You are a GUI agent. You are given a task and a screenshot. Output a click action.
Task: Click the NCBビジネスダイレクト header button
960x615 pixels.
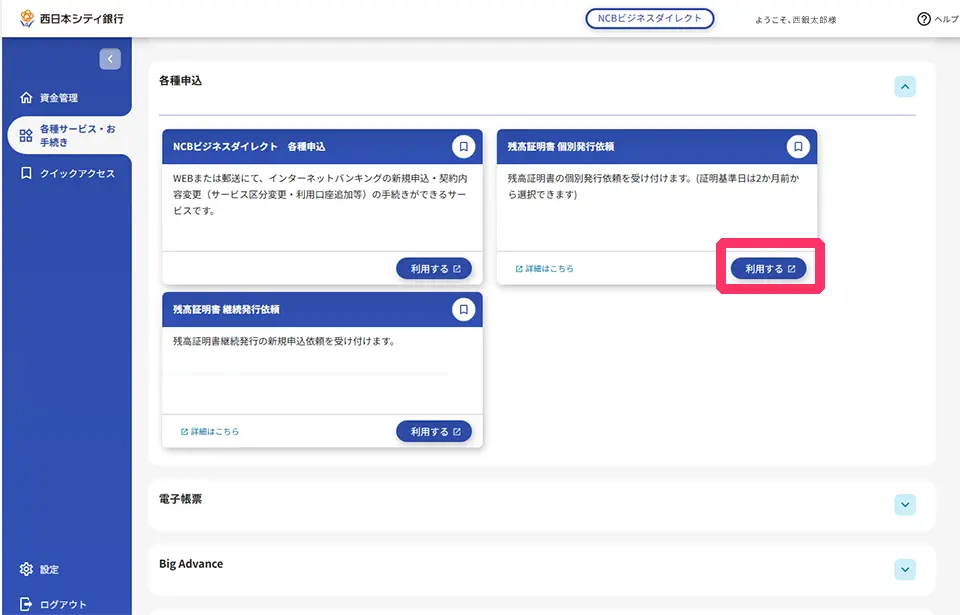(650, 18)
